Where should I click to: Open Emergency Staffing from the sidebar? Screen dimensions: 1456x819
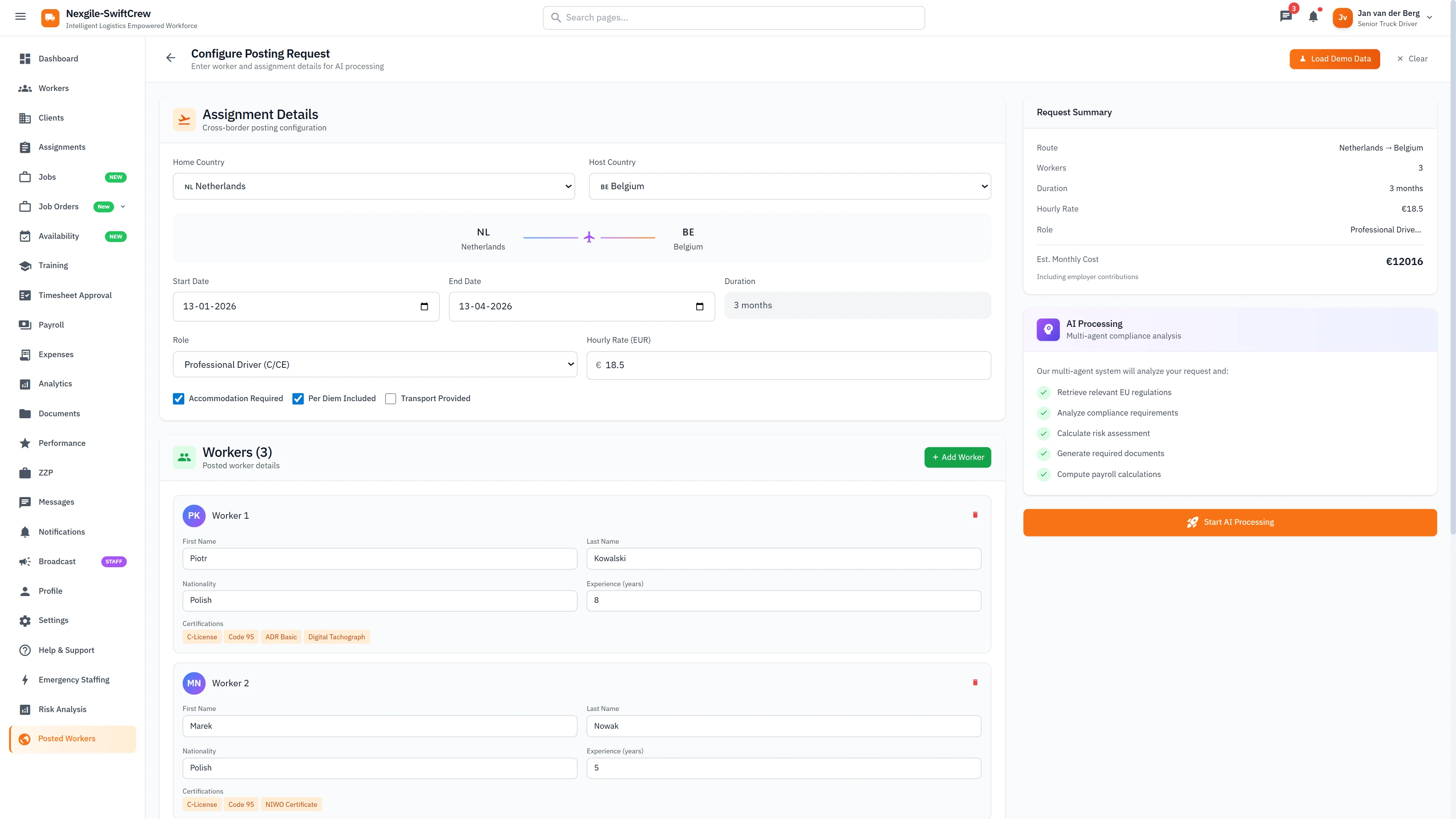(74, 679)
